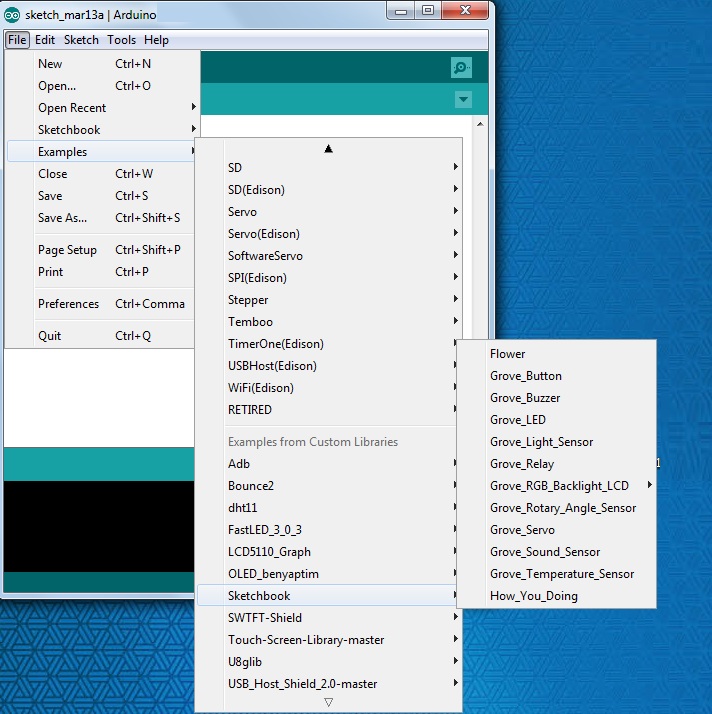Screen dimensions: 712x714
Task: Open the U8glib library examples
Action: tap(329, 662)
